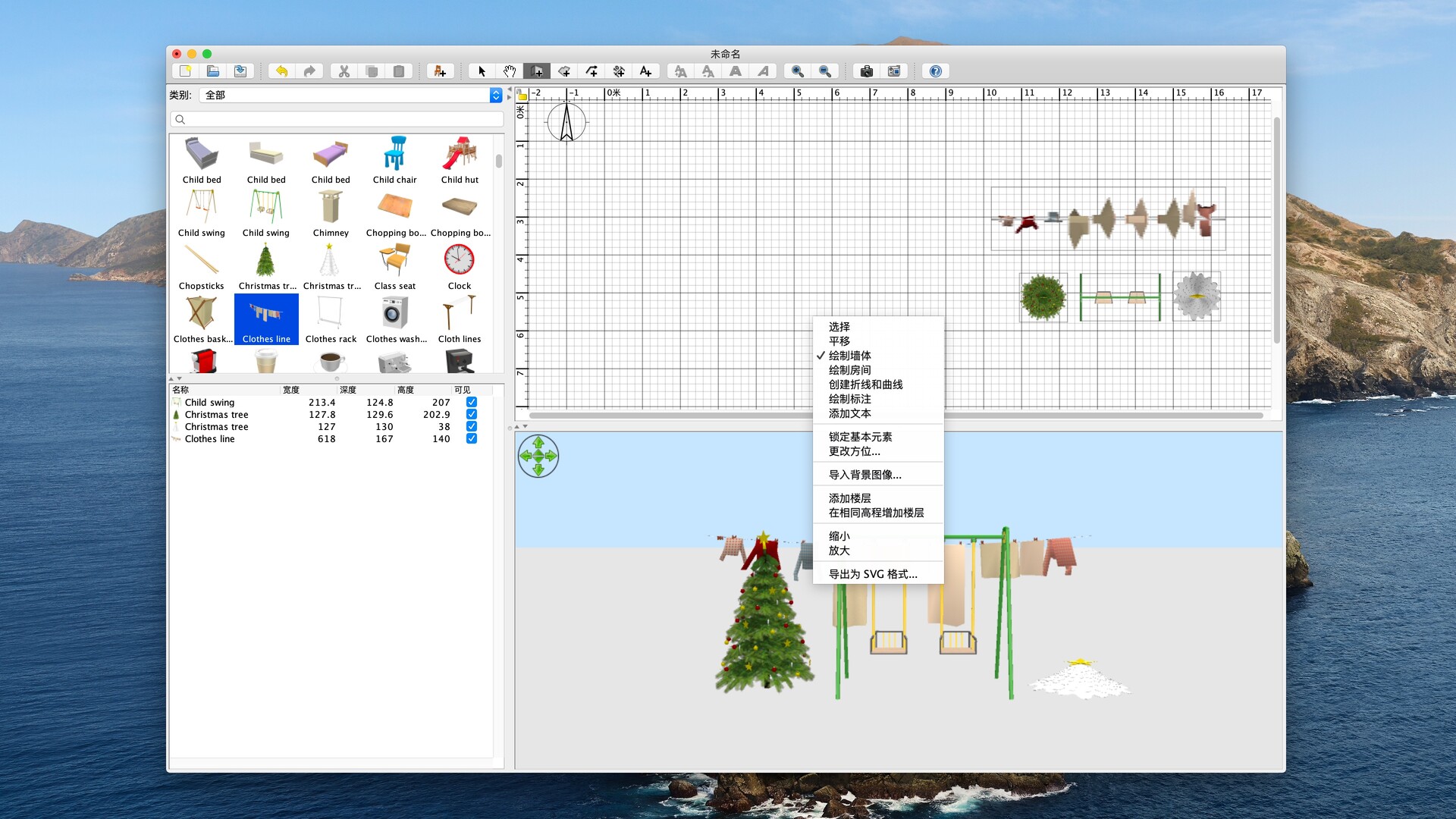Select the Create rooms tool icon

pos(564,71)
